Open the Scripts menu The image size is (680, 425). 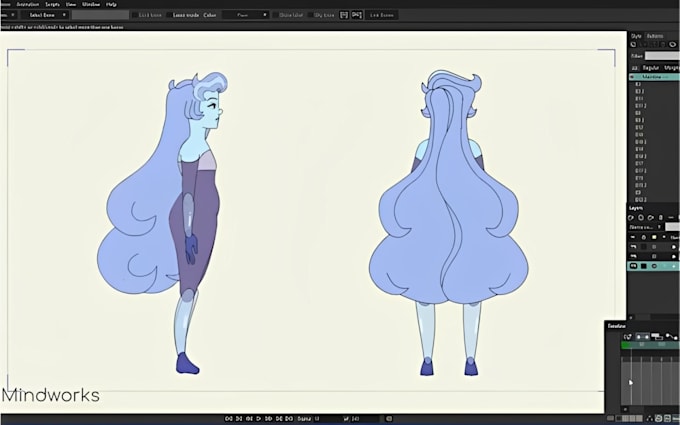52,4
